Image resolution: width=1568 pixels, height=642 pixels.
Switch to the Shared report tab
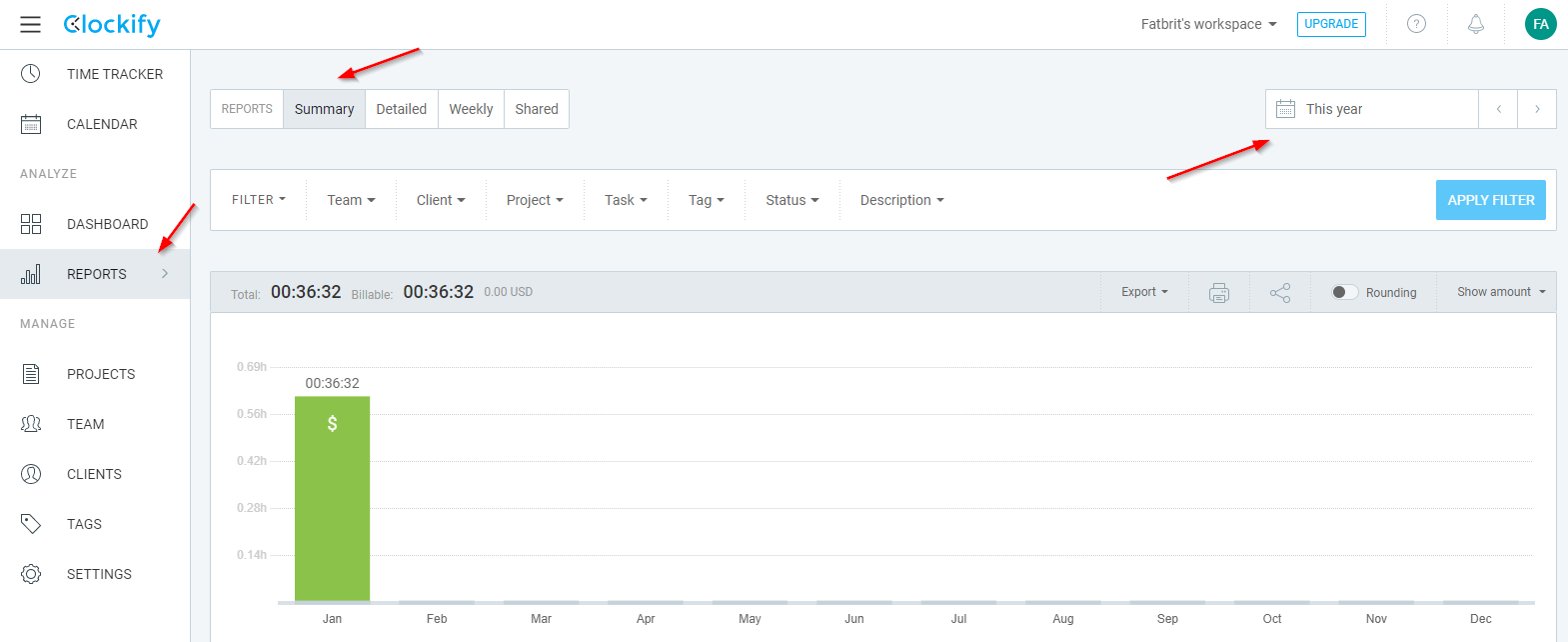(537, 109)
